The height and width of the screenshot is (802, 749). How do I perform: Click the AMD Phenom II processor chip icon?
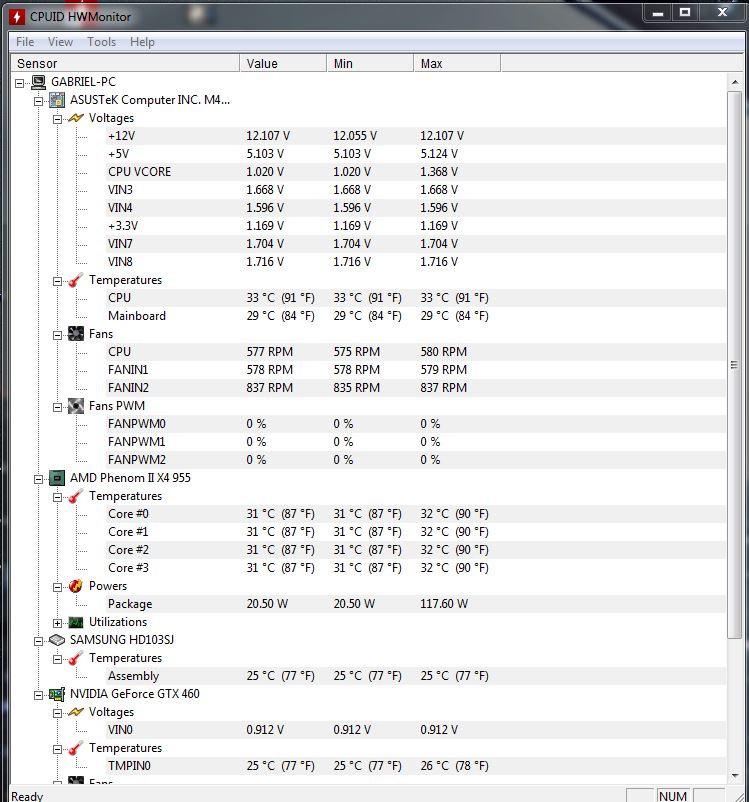(57, 478)
